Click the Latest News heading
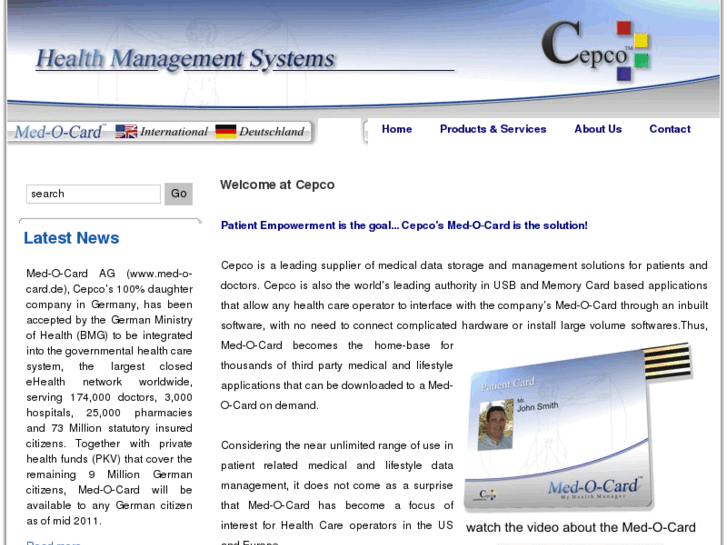This screenshot has height=545, width=727. point(71,238)
